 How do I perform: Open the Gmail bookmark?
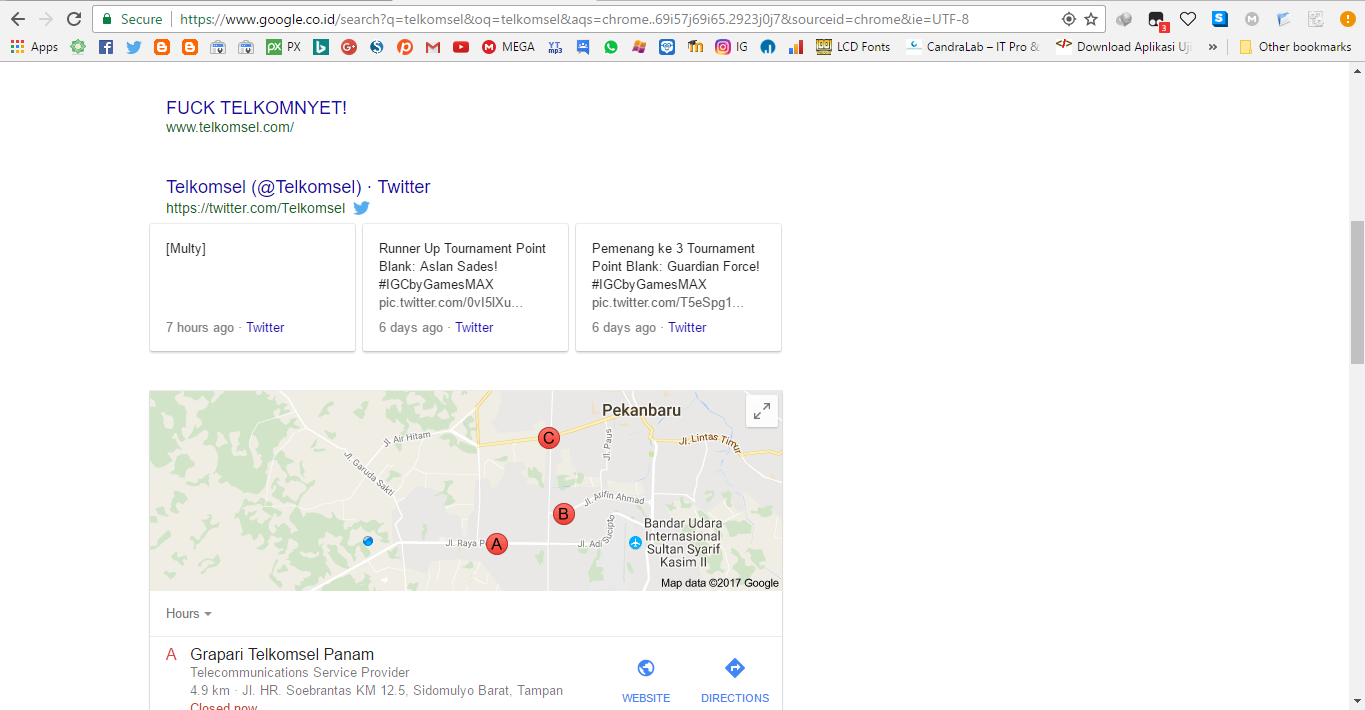click(433, 46)
